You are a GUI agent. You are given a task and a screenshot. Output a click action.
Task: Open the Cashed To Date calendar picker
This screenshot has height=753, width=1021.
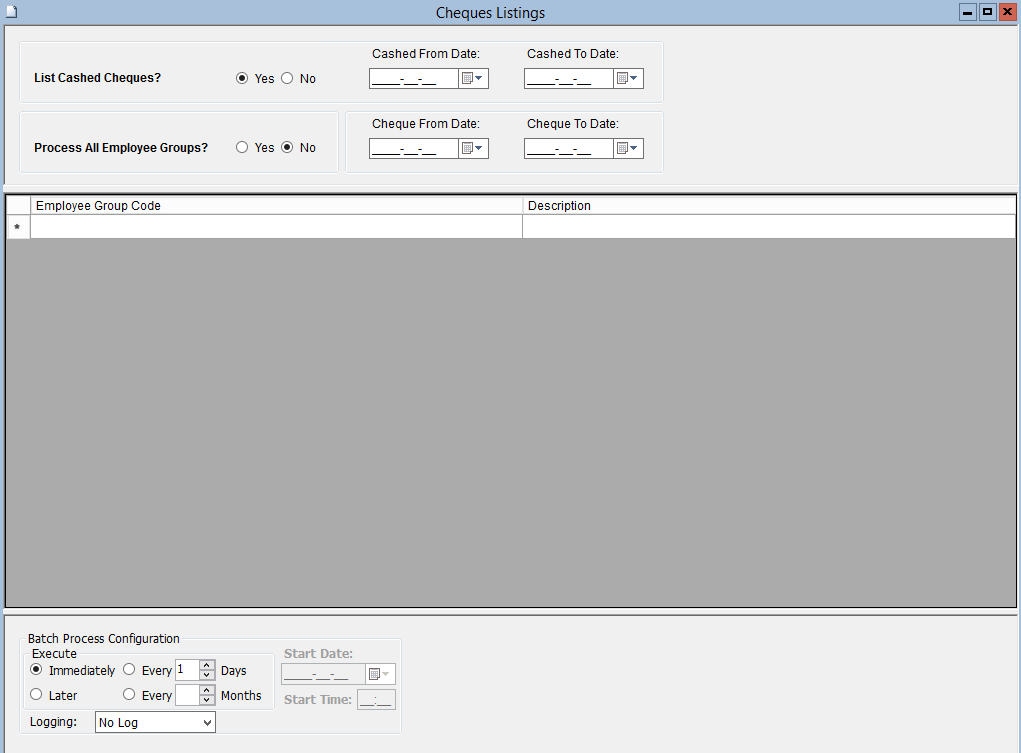[628, 79]
